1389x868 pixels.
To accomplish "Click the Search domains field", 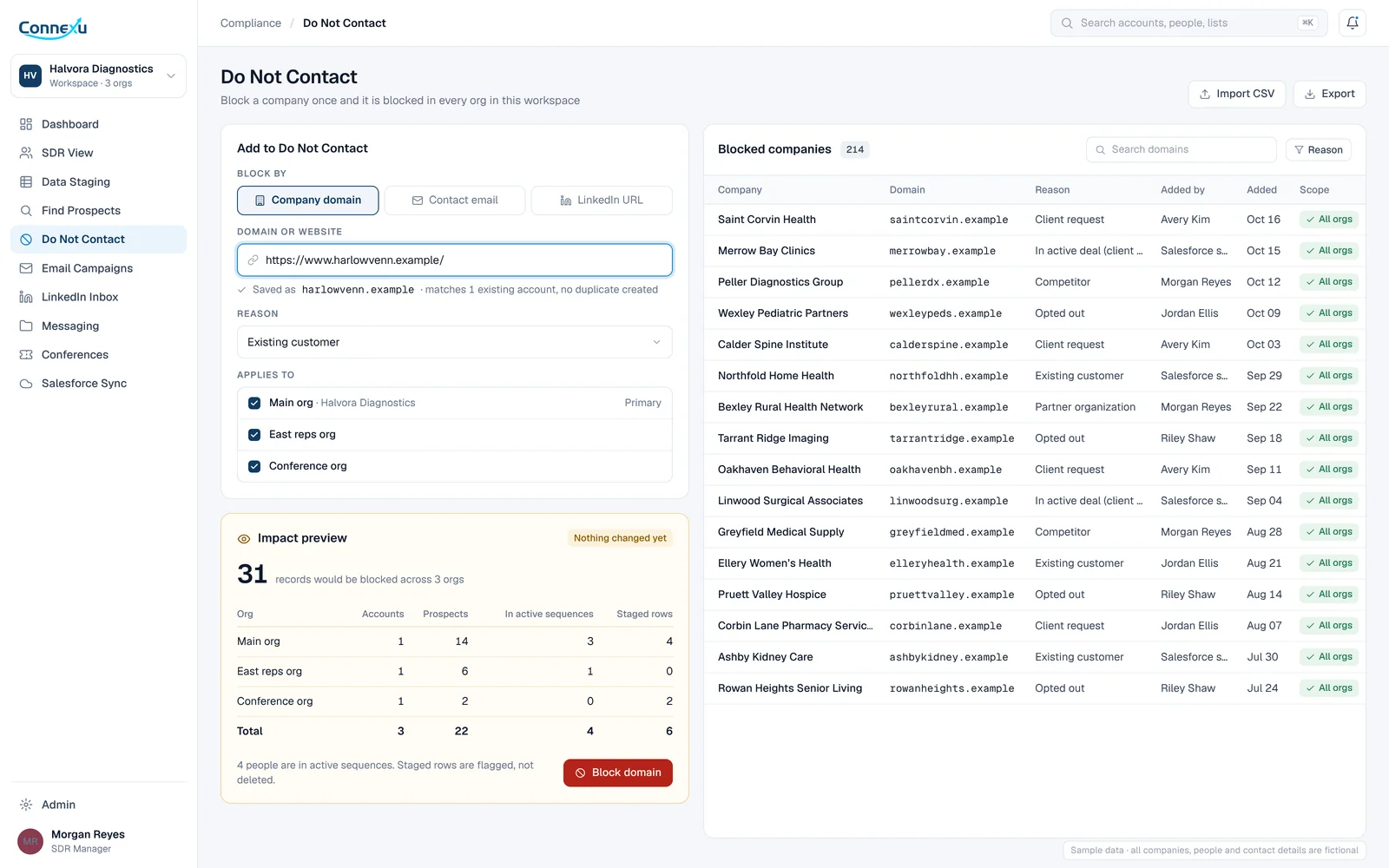I will (x=1182, y=149).
